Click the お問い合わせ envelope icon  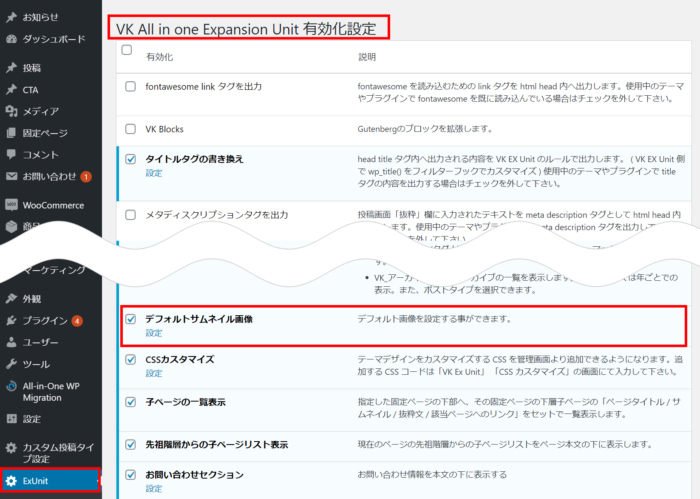click(11, 176)
